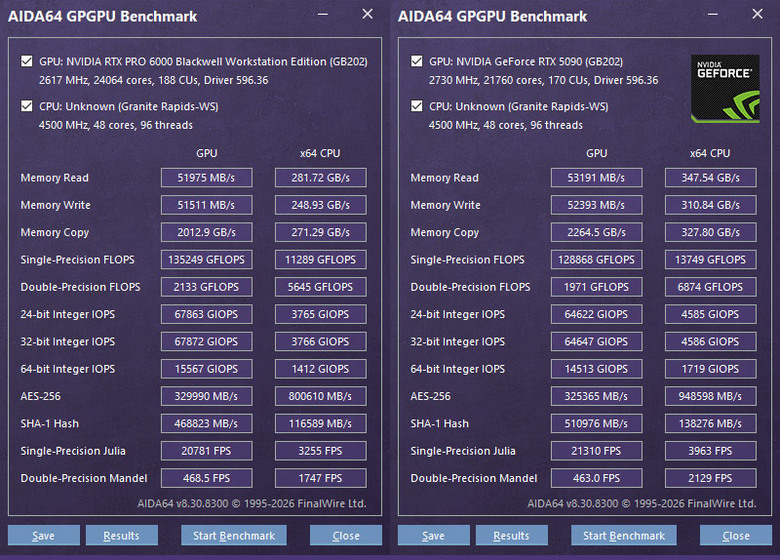Close right AIDA64 window via title bar X
This screenshot has height=560, width=780.
[x=758, y=14]
